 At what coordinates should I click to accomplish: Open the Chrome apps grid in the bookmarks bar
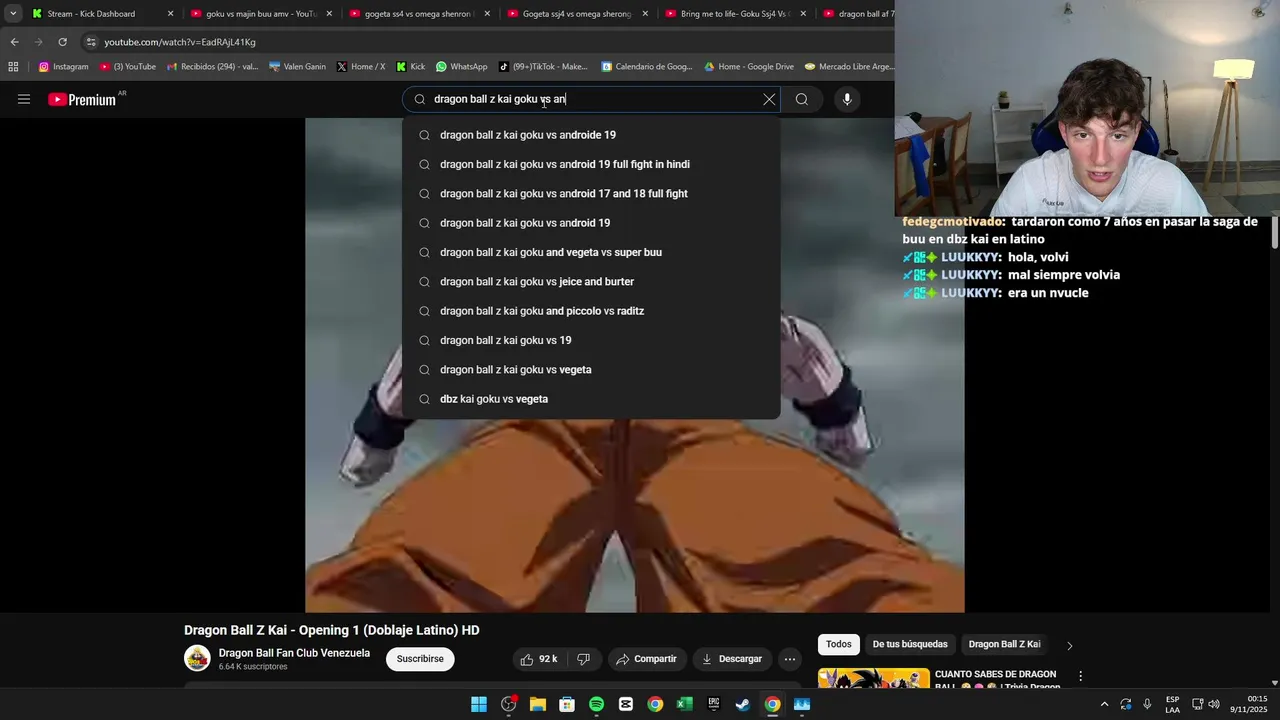tap(13, 67)
